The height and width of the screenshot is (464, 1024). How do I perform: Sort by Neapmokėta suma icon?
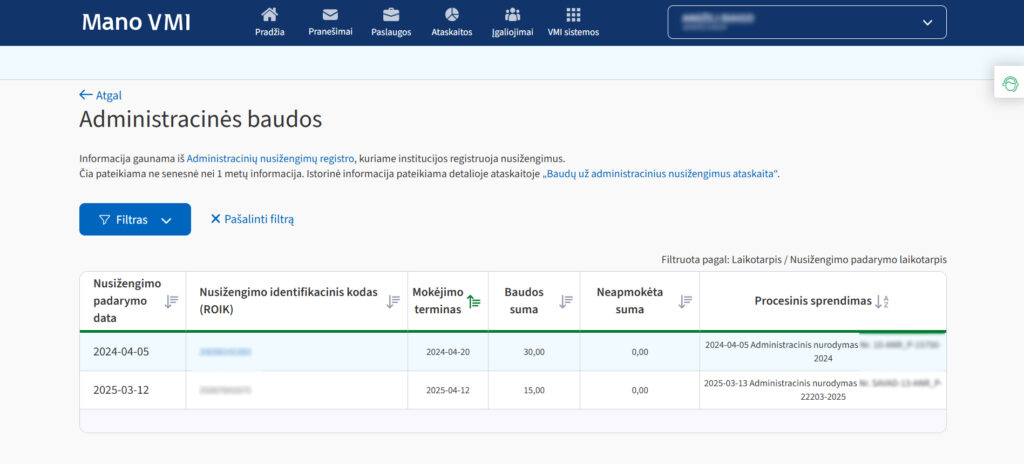click(x=685, y=301)
